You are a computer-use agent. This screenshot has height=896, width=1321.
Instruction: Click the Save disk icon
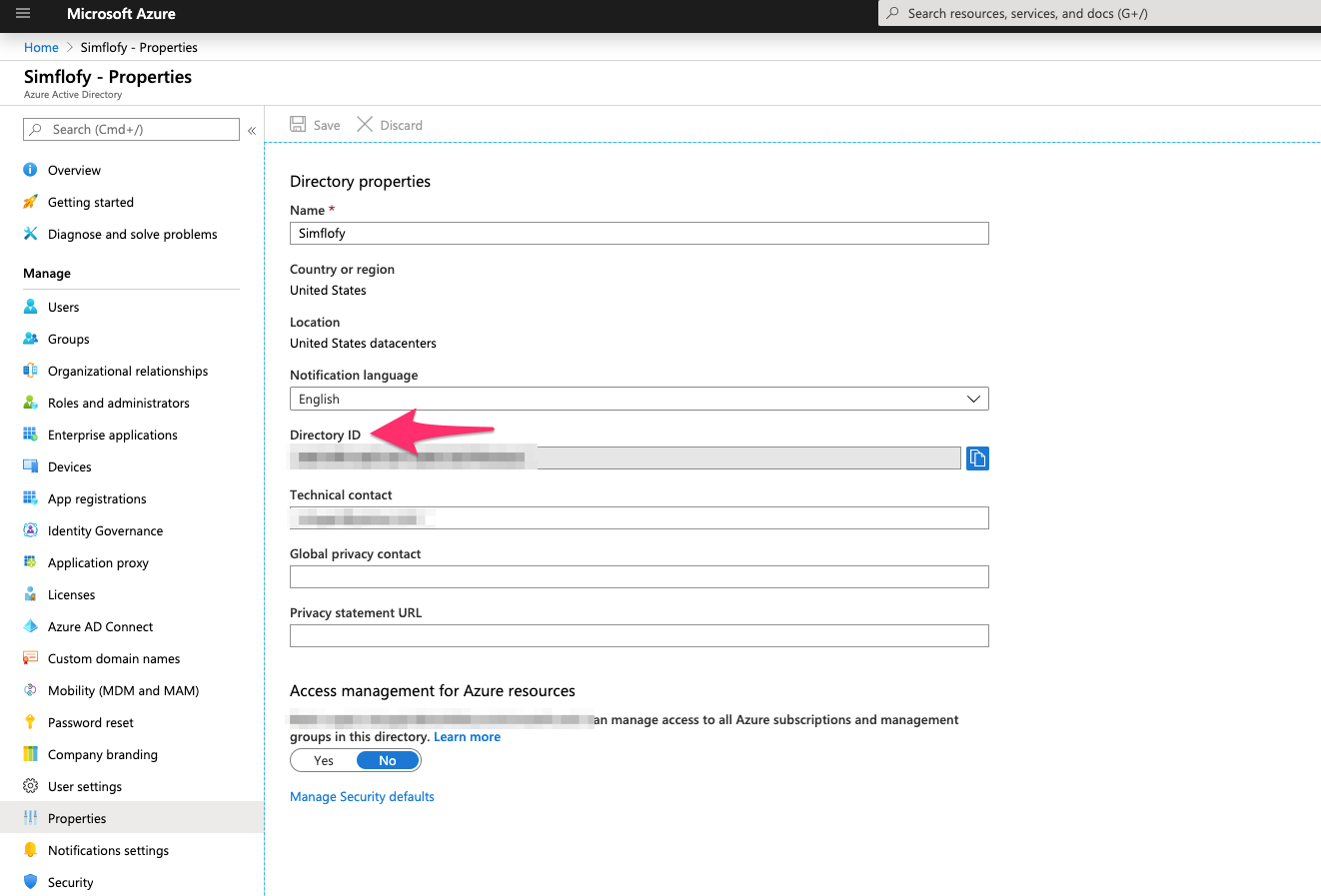[298, 125]
